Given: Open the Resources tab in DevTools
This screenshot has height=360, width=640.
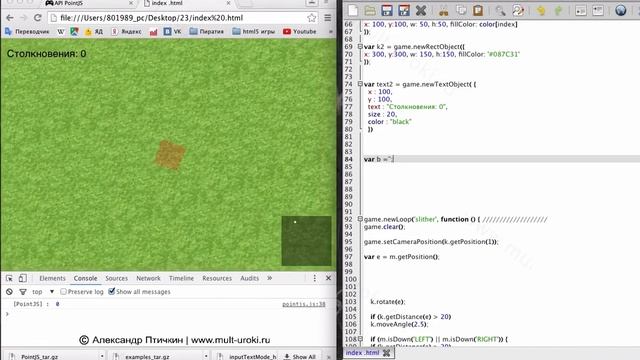Looking at the screenshot, I should click(217, 278).
